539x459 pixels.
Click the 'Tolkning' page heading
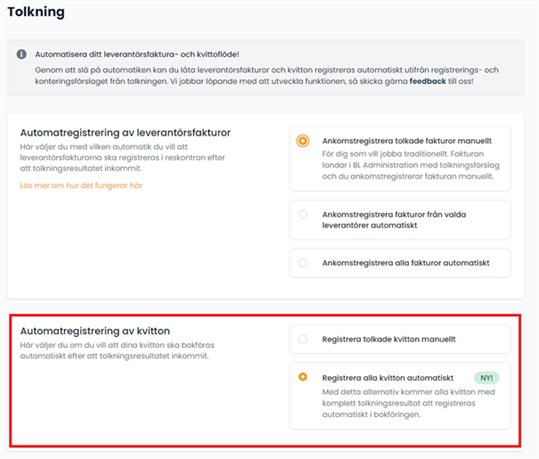pyautogui.click(x=36, y=12)
